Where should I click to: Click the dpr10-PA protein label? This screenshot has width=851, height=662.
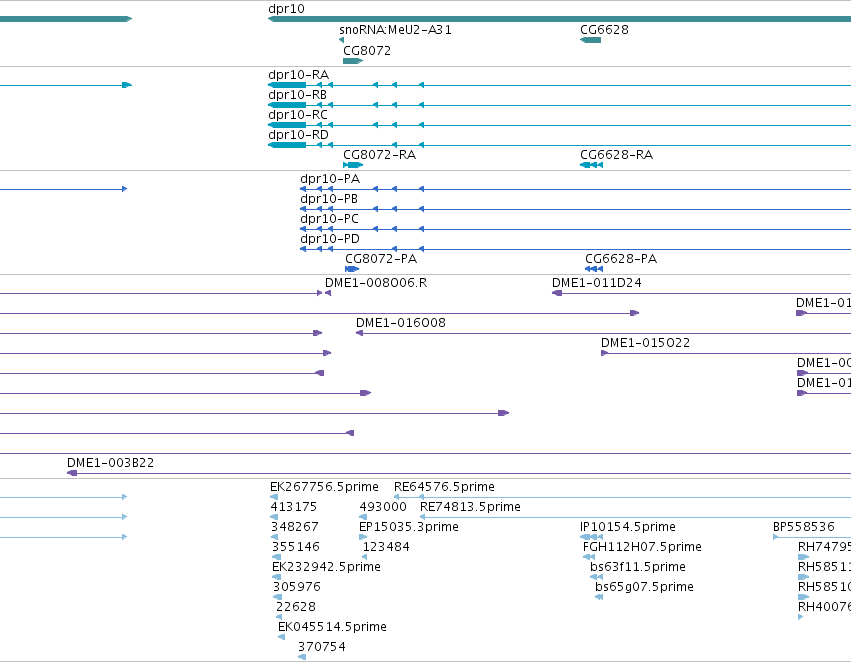point(329,179)
